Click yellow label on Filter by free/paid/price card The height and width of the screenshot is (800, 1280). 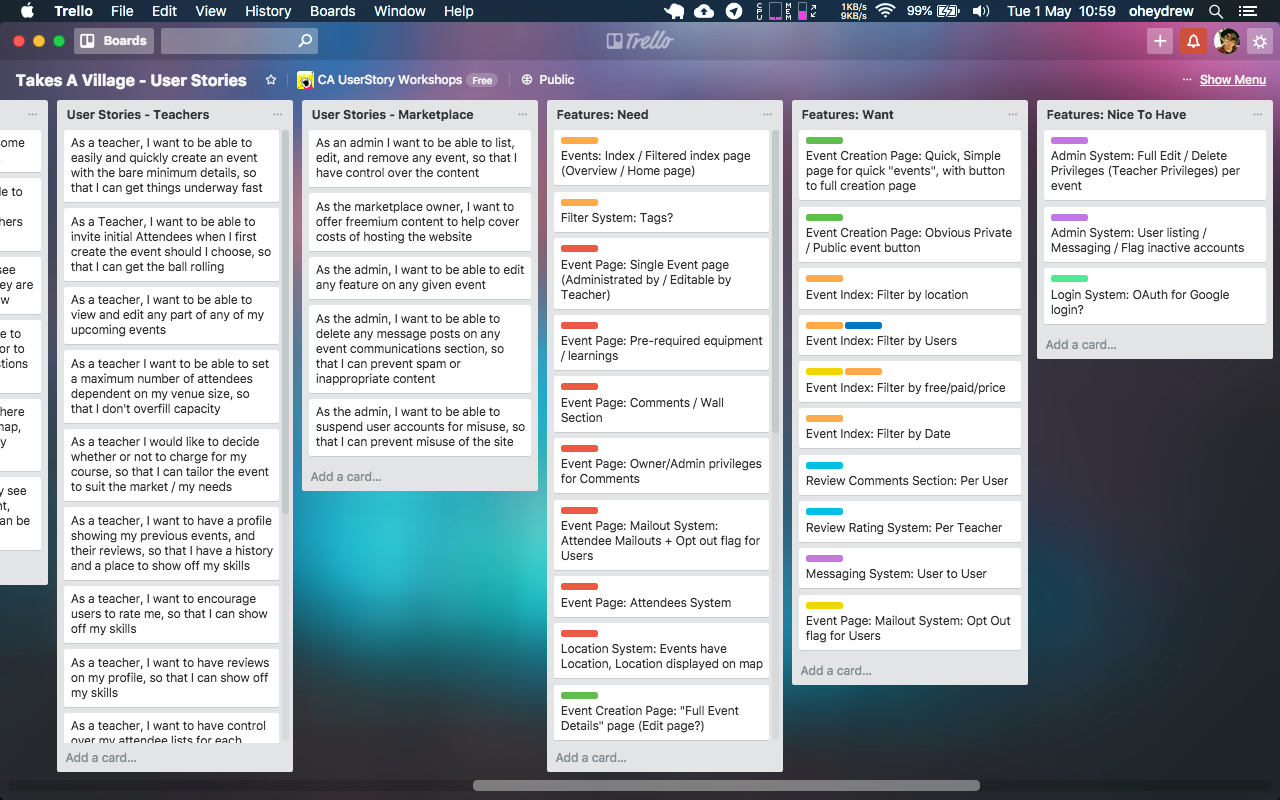824,372
